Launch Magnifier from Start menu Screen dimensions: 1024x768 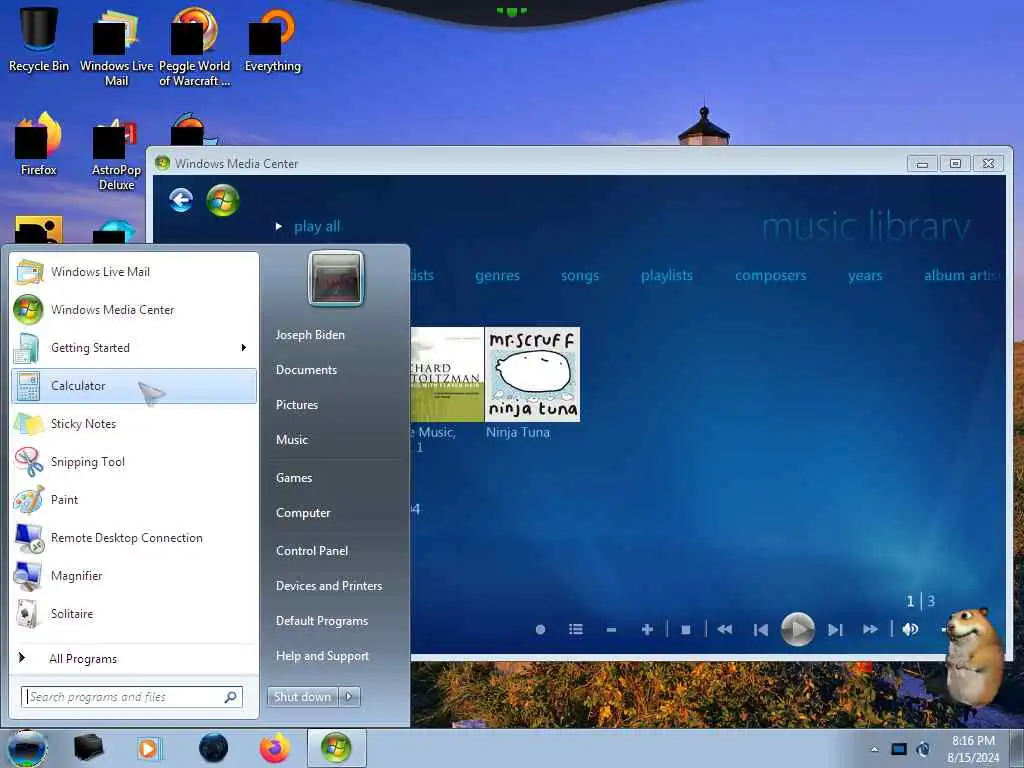[x=134, y=575]
